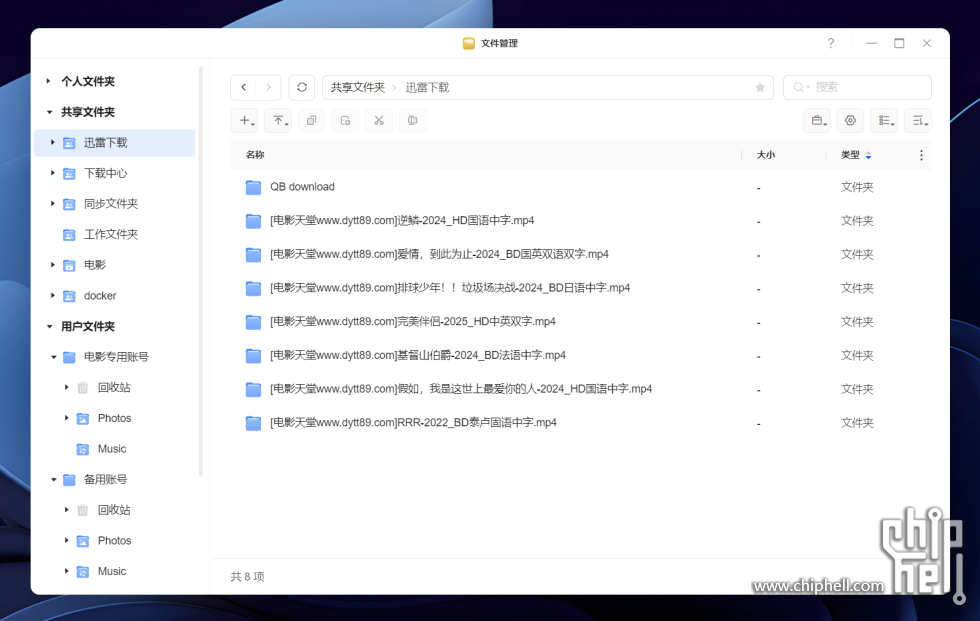980x621 pixels.
Task: Refresh the current folder listing
Action: [x=302, y=87]
